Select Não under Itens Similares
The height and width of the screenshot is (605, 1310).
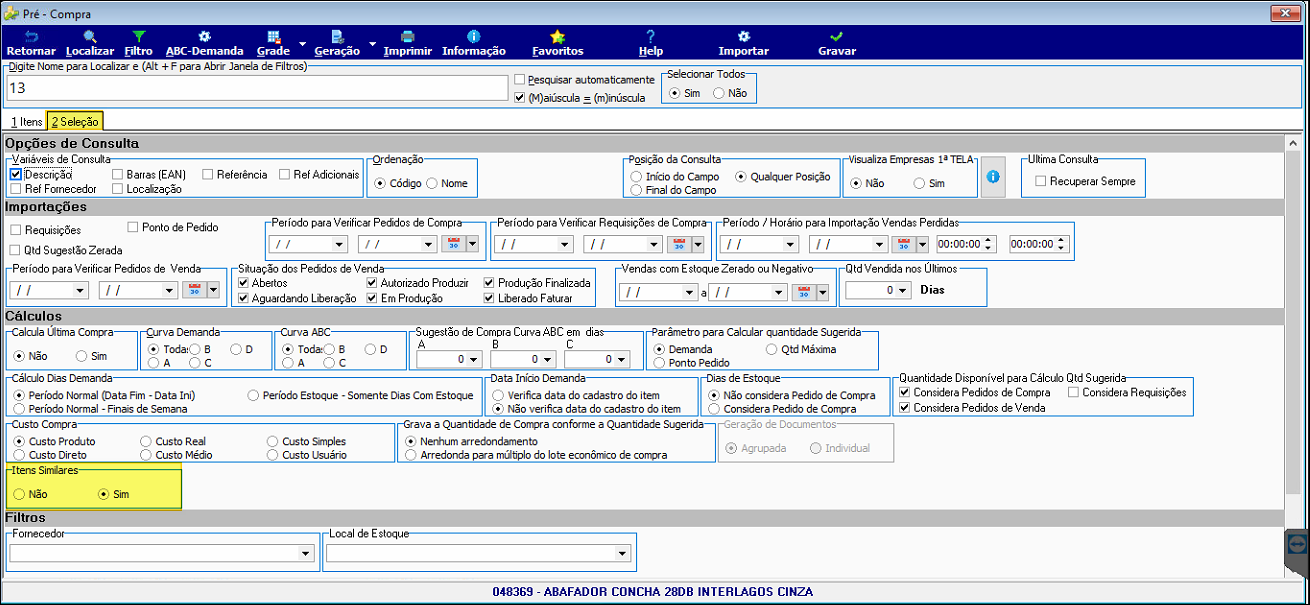(x=20, y=494)
